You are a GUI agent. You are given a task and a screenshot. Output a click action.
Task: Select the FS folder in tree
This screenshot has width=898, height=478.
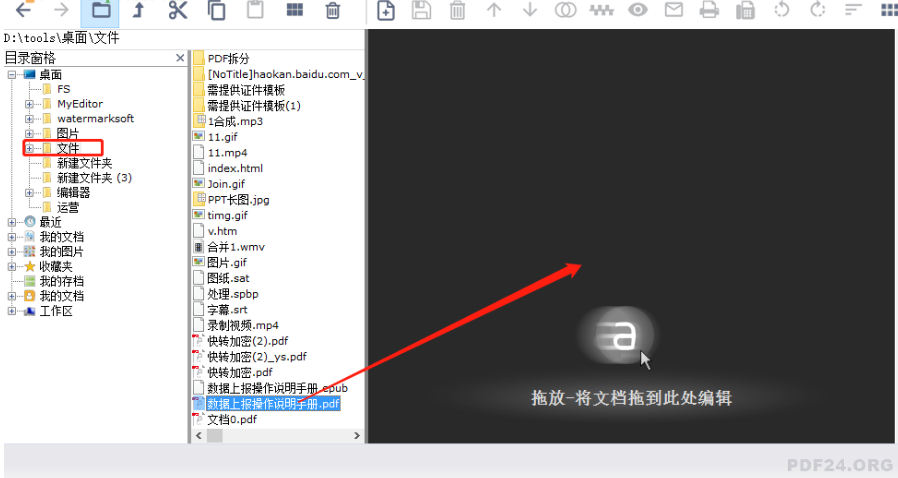point(64,89)
